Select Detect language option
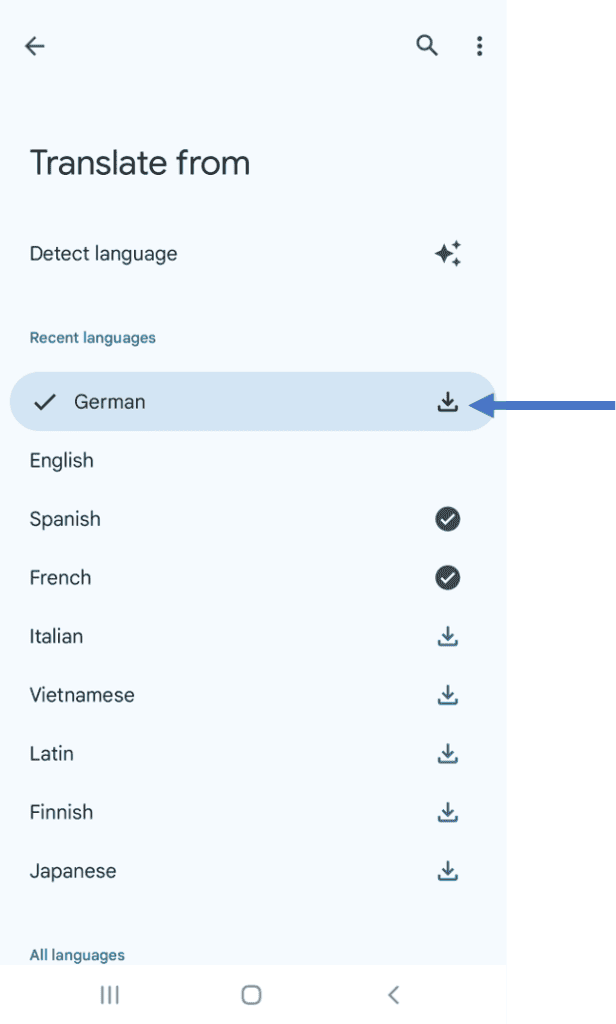This screenshot has width=616, height=1024. [x=103, y=253]
